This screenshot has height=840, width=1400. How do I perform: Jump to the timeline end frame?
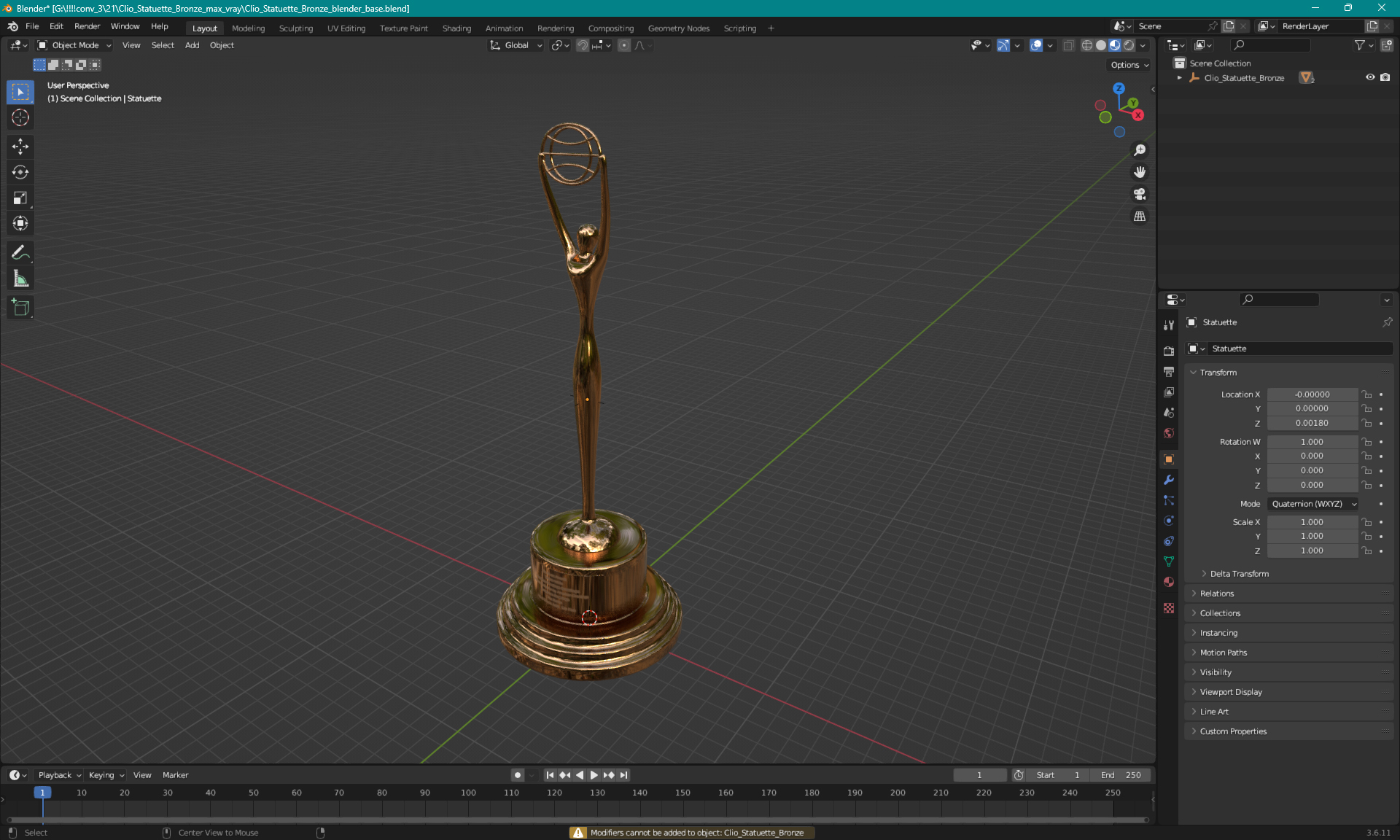[623, 775]
